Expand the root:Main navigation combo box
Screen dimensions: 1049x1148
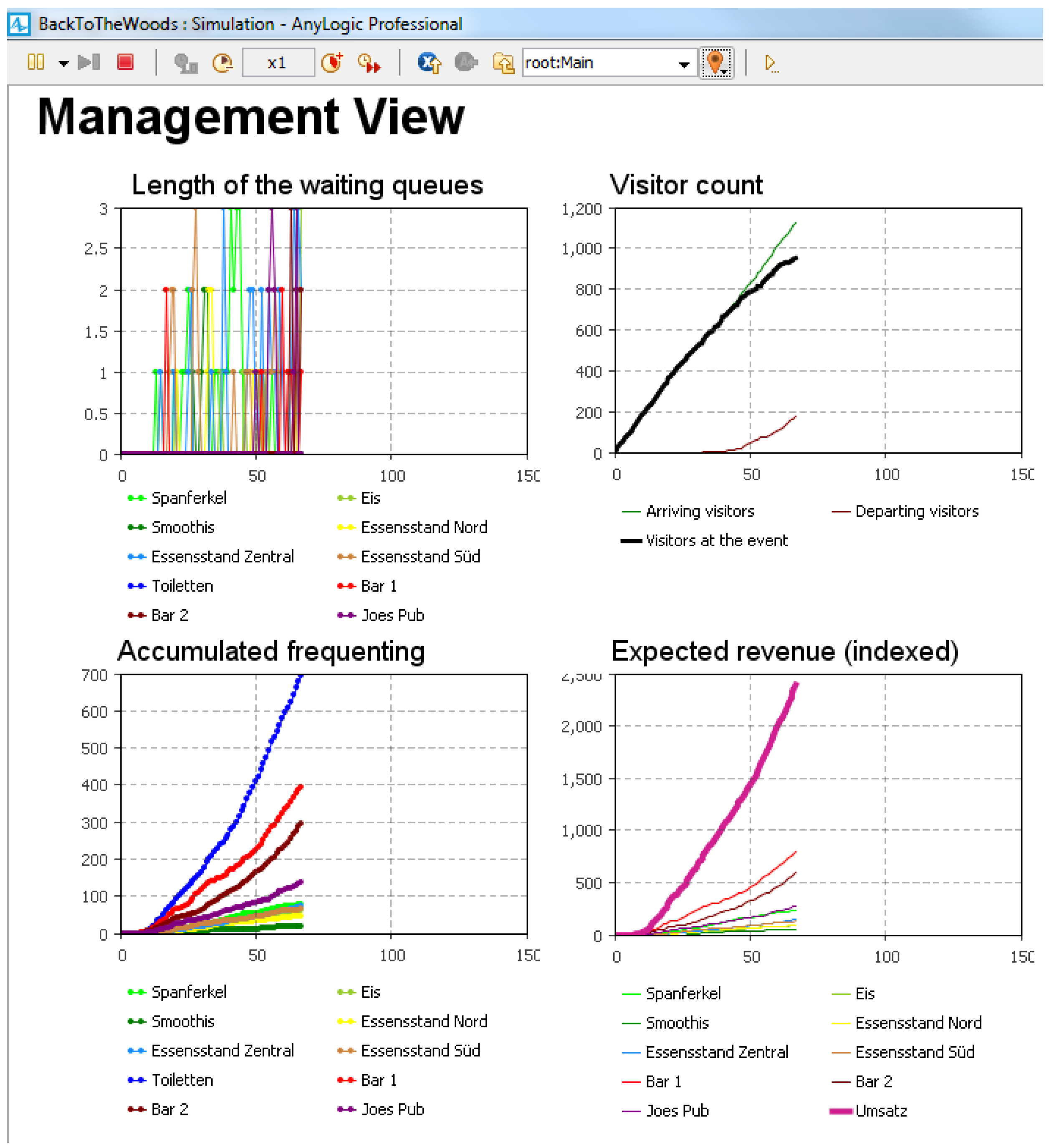pos(610,63)
